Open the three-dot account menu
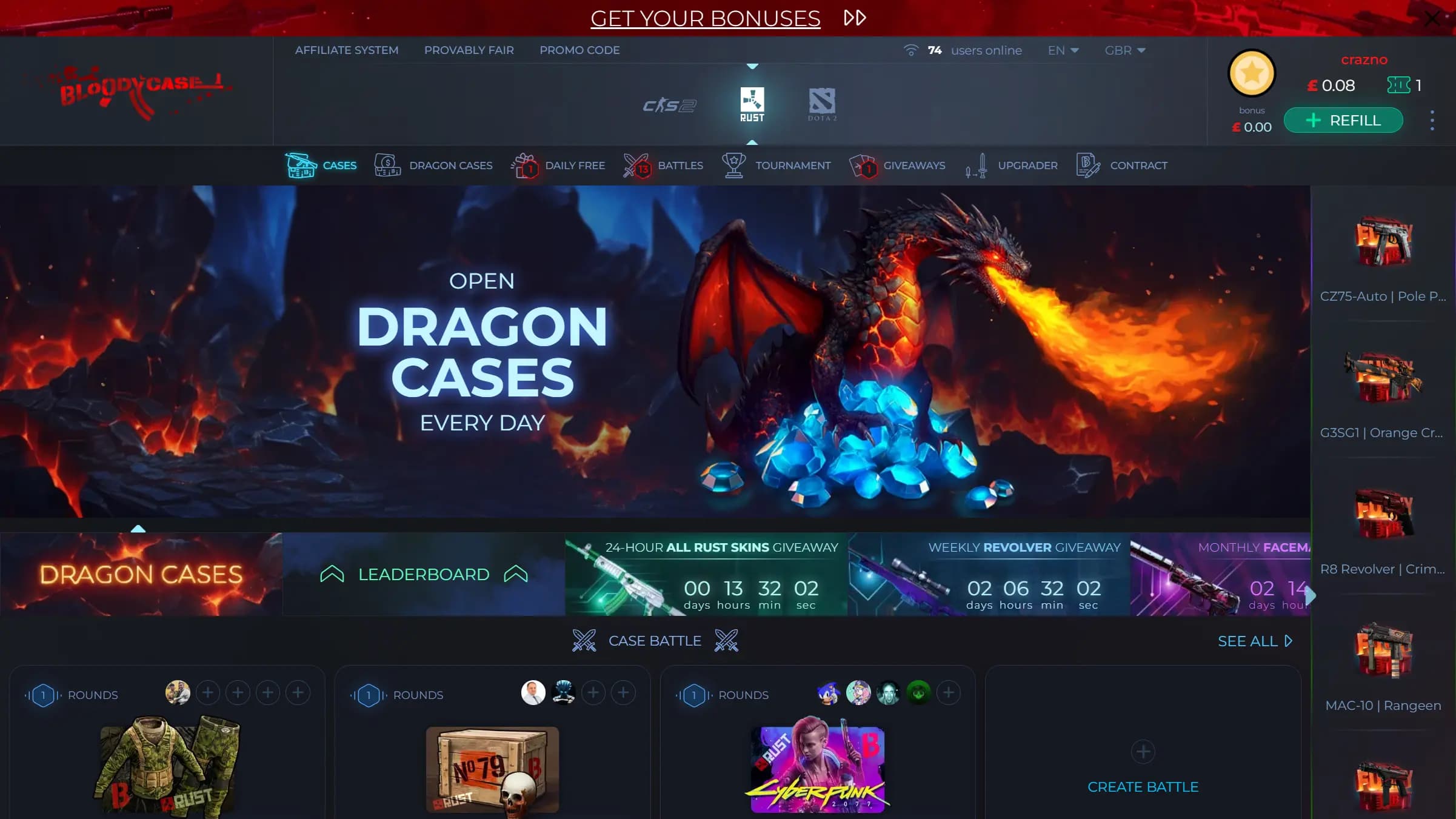Viewport: 1456px width, 819px height. coord(1432,120)
